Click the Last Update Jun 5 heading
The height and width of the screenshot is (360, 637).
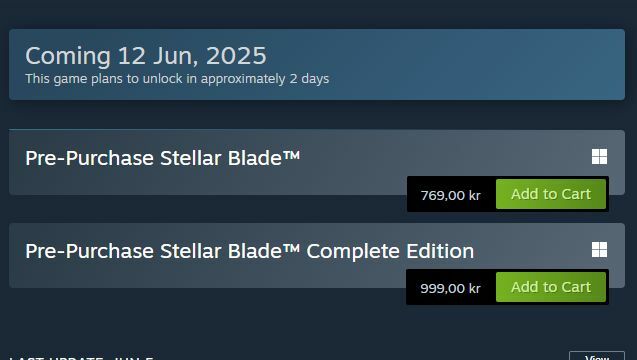coord(81,358)
